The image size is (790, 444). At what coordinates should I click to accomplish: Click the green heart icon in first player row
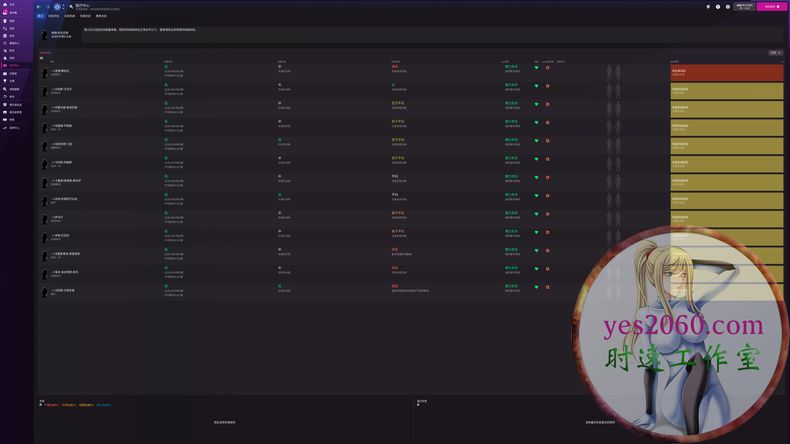(x=536, y=71)
